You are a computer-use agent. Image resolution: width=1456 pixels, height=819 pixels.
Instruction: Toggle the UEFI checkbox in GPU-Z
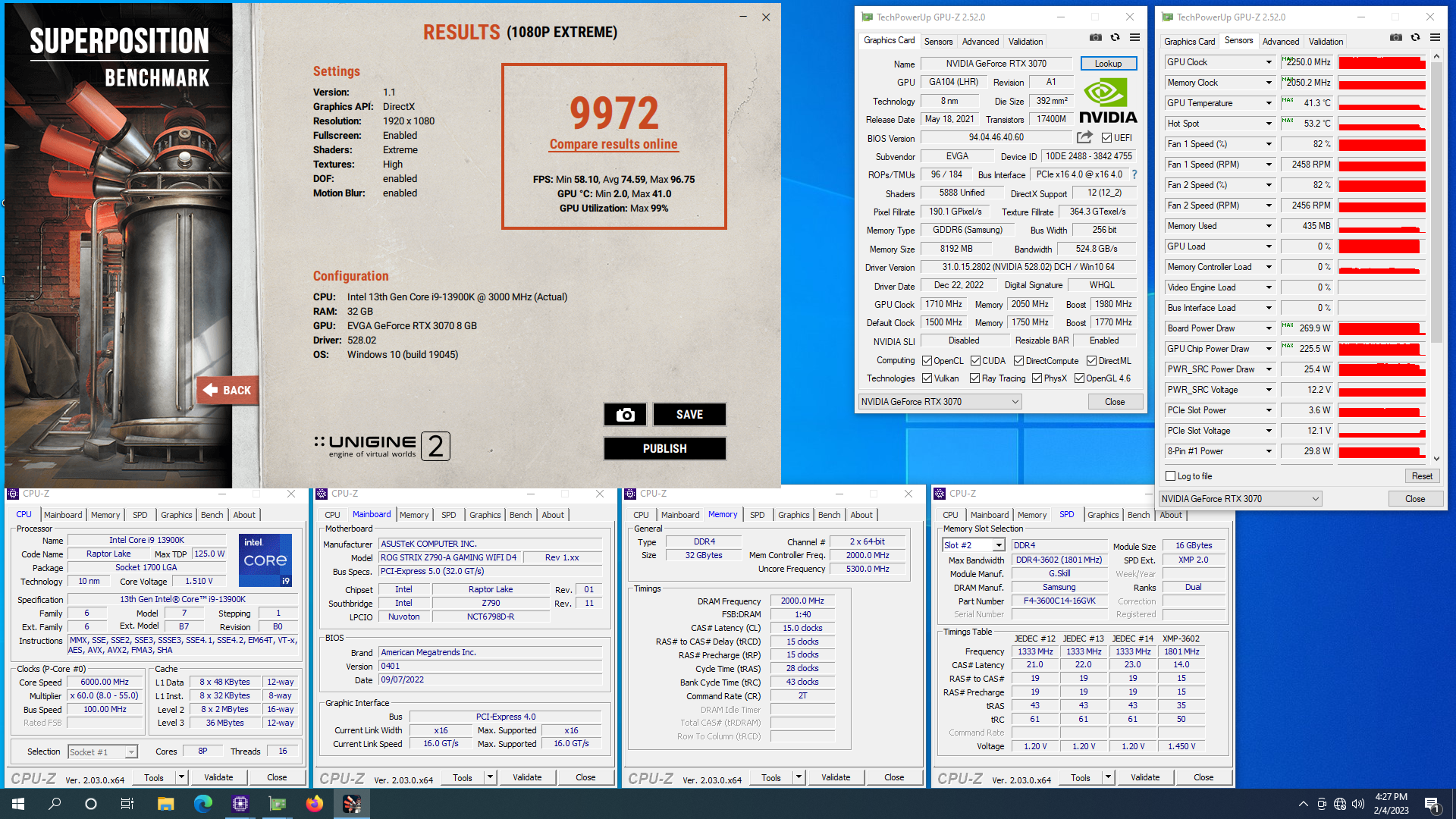[x=1106, y=138]
